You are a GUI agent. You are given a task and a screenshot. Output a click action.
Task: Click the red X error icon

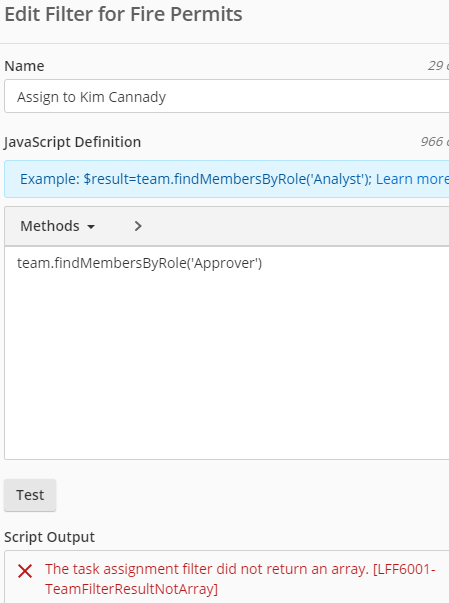25,571
